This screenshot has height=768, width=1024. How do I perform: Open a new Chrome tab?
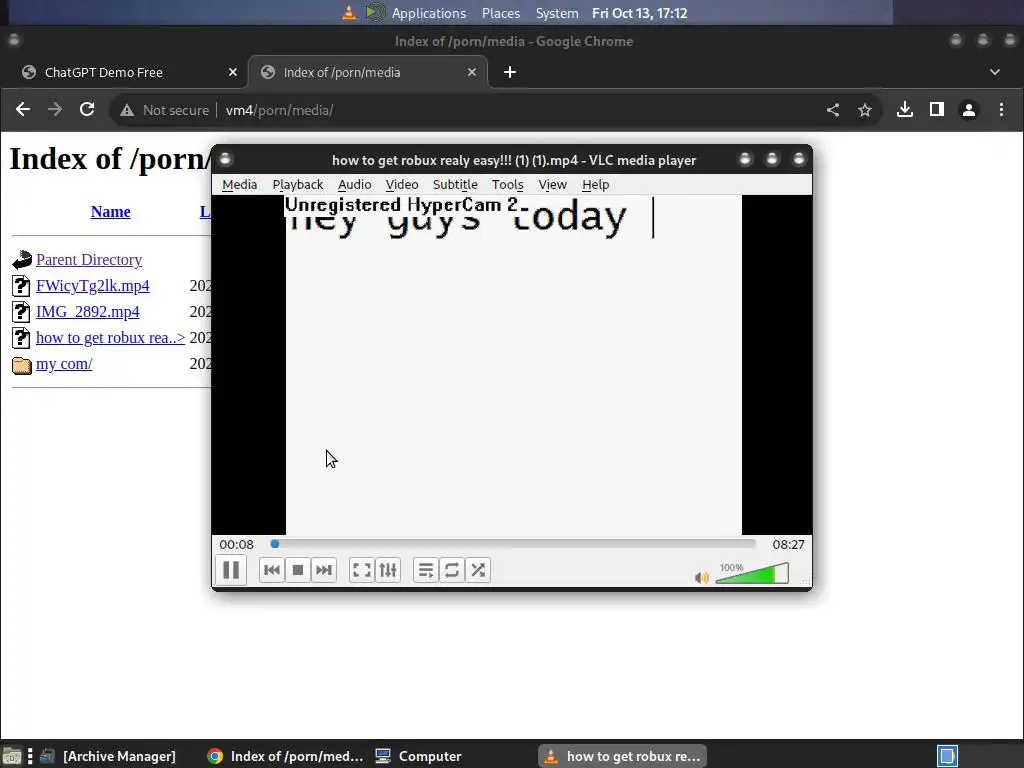[510, 72]
